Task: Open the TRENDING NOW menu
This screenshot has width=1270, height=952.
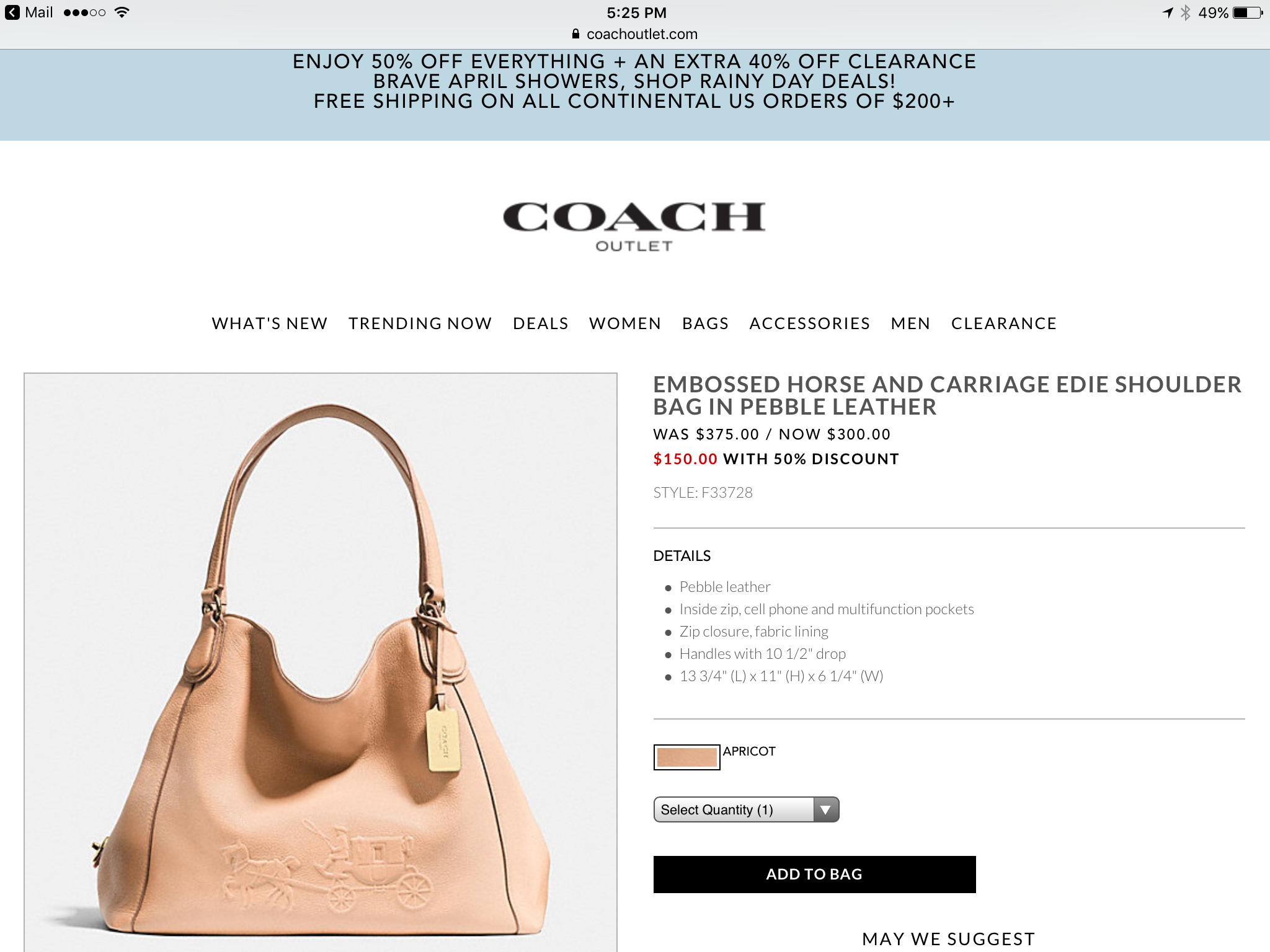Action: tap(420, 324)
